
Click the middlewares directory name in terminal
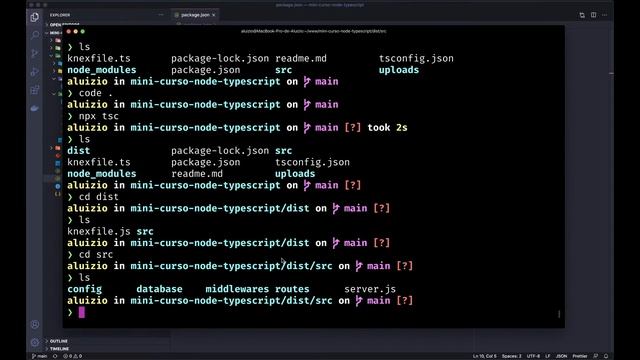pos(237,289)
